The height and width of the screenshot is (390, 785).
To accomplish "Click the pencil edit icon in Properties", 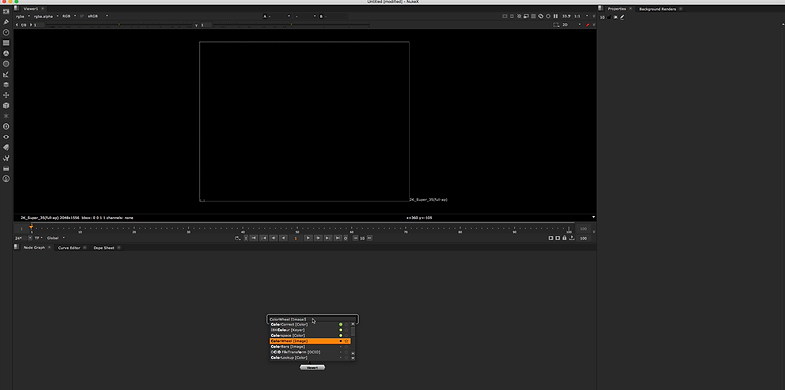I will coord(622,17).
